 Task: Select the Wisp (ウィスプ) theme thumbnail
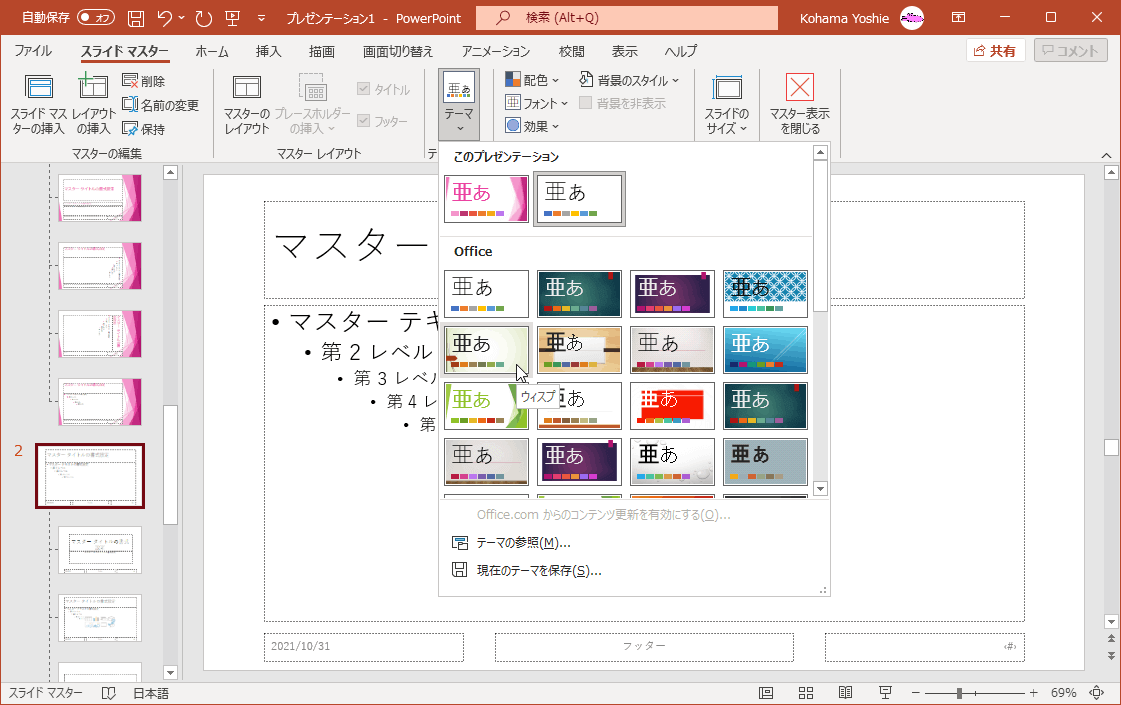click(x=486, y=350)
